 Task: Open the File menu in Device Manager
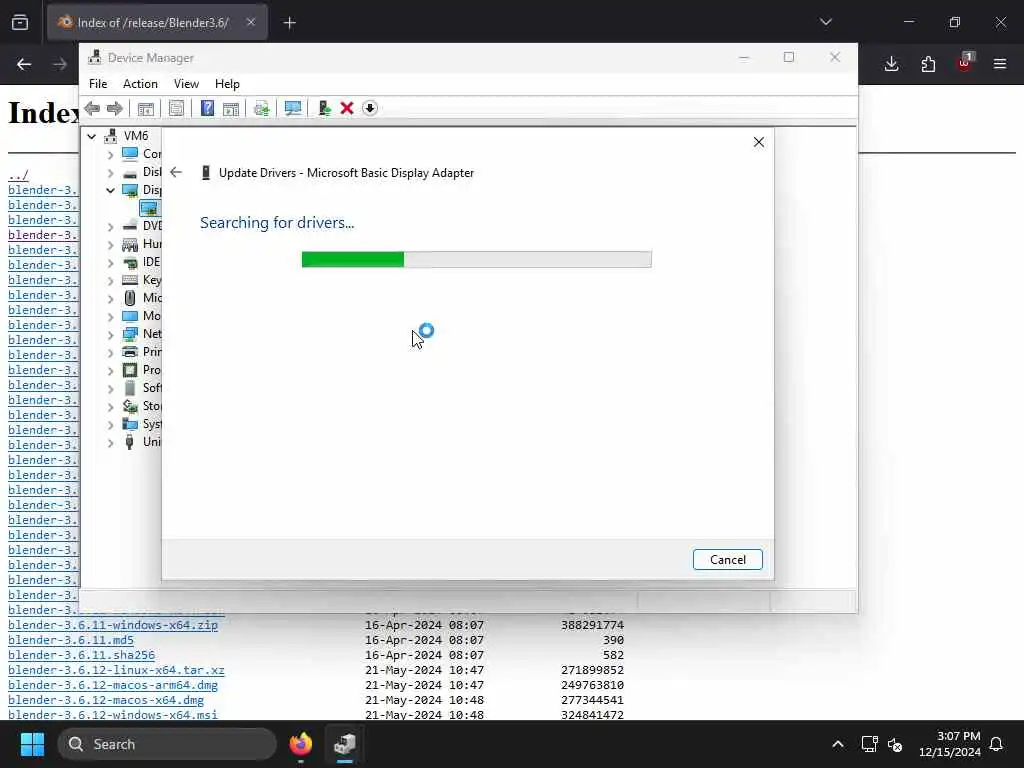[98, 84]
